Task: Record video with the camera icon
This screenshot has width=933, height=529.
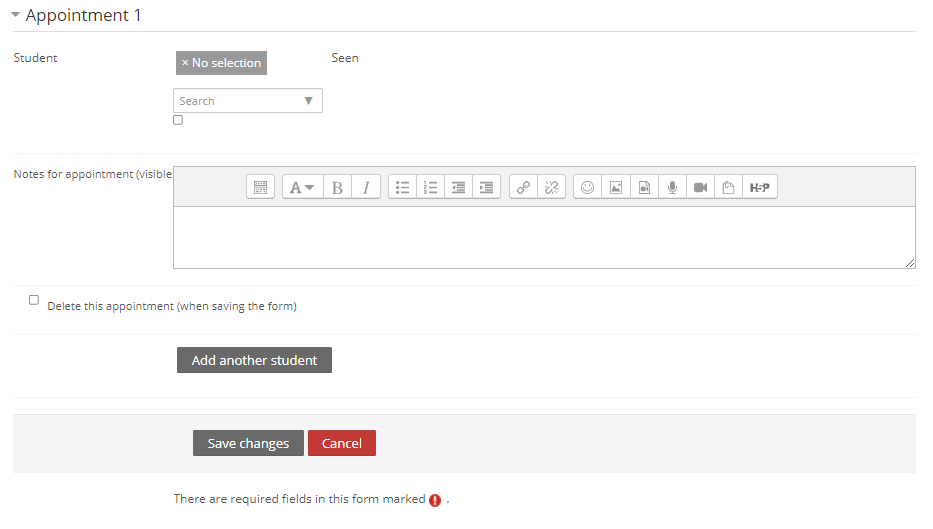Action: 700,187
